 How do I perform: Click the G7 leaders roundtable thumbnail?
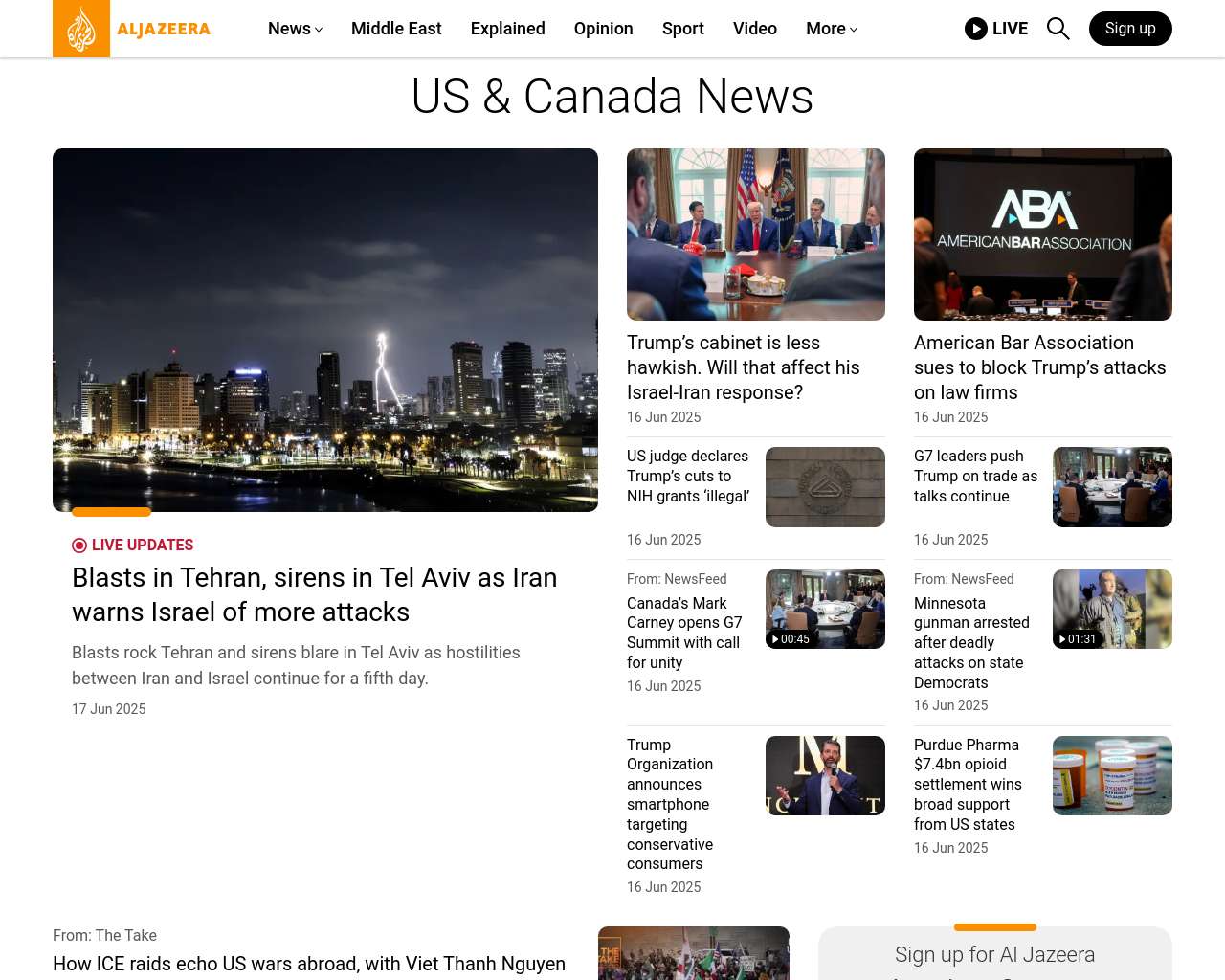(1112, 487)
